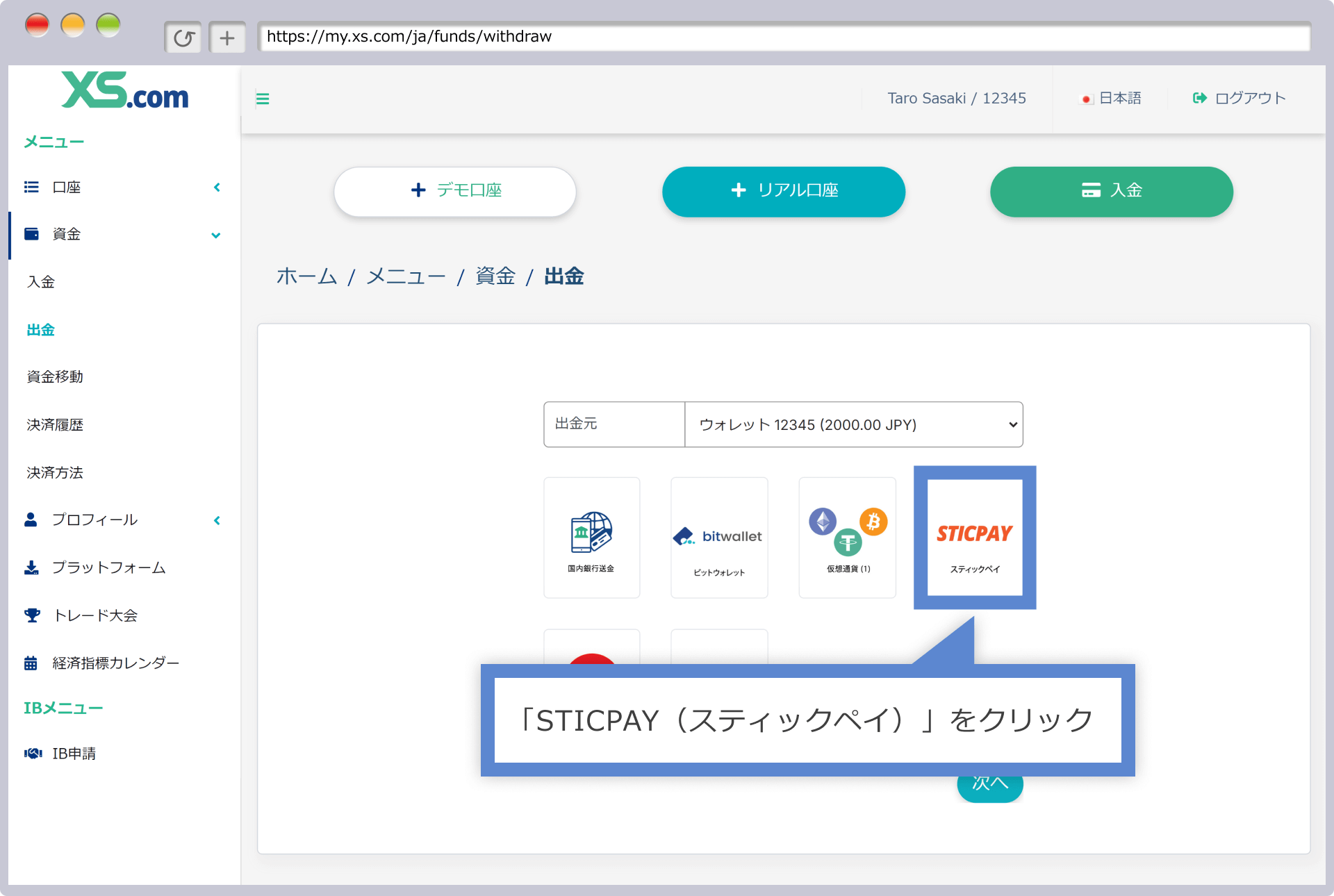Screen dimensions: 1334x896
Task: Click the yellow window minimize button
Action: (73, 26)
